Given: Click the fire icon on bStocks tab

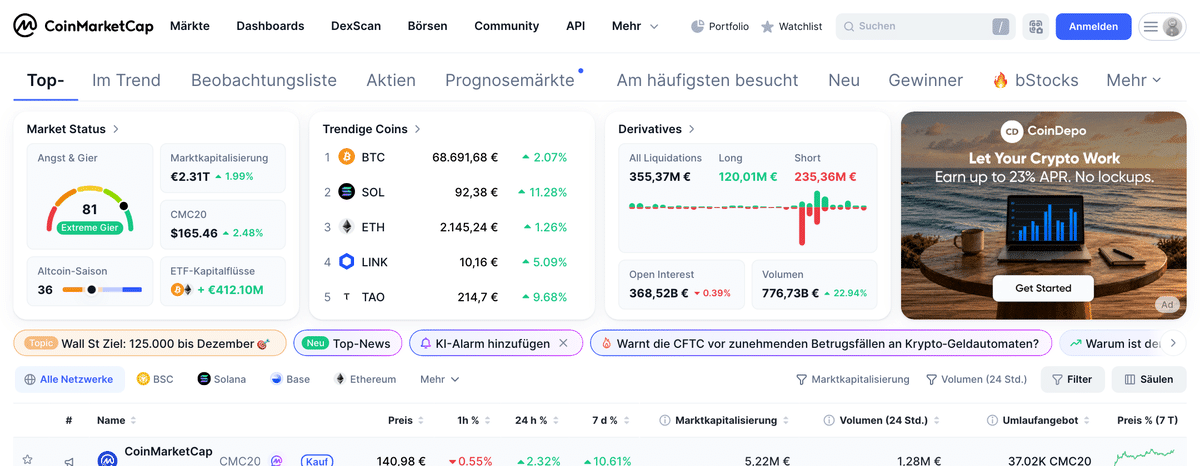Looking at the screenshot, I should pyautogui.click(x=1000, y=80).
